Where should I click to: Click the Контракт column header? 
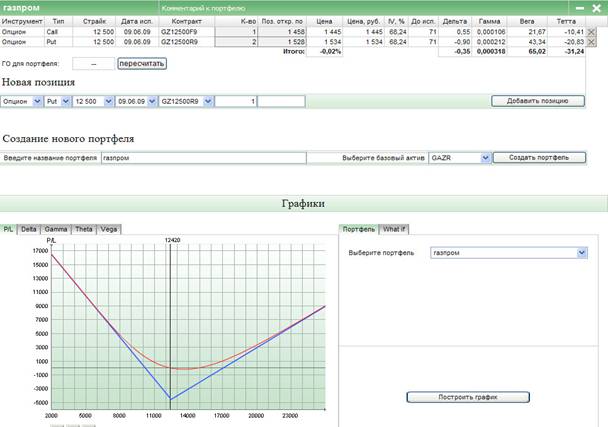point(187,21)
